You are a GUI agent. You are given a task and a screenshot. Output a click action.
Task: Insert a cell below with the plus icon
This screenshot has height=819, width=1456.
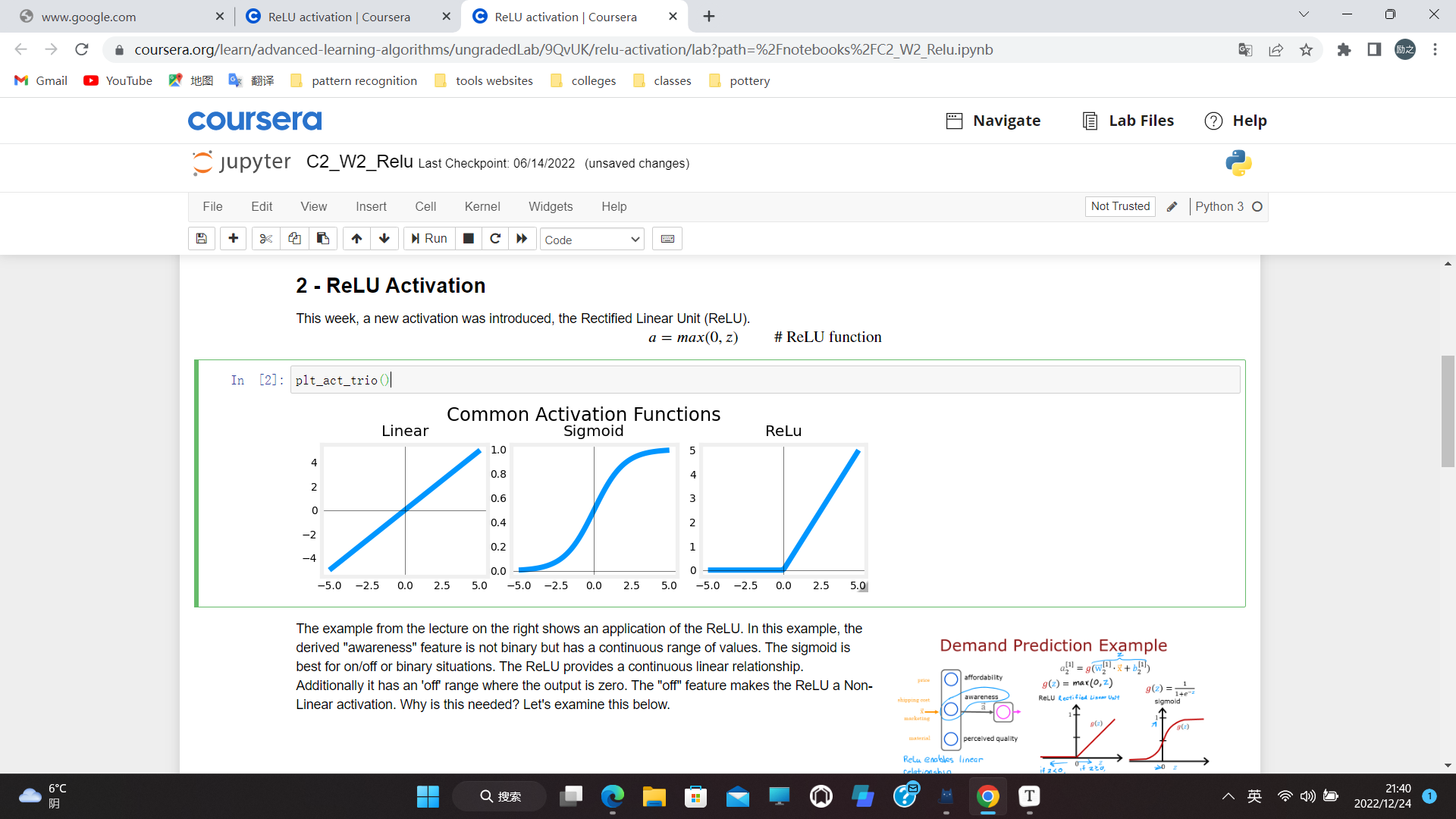233,239
